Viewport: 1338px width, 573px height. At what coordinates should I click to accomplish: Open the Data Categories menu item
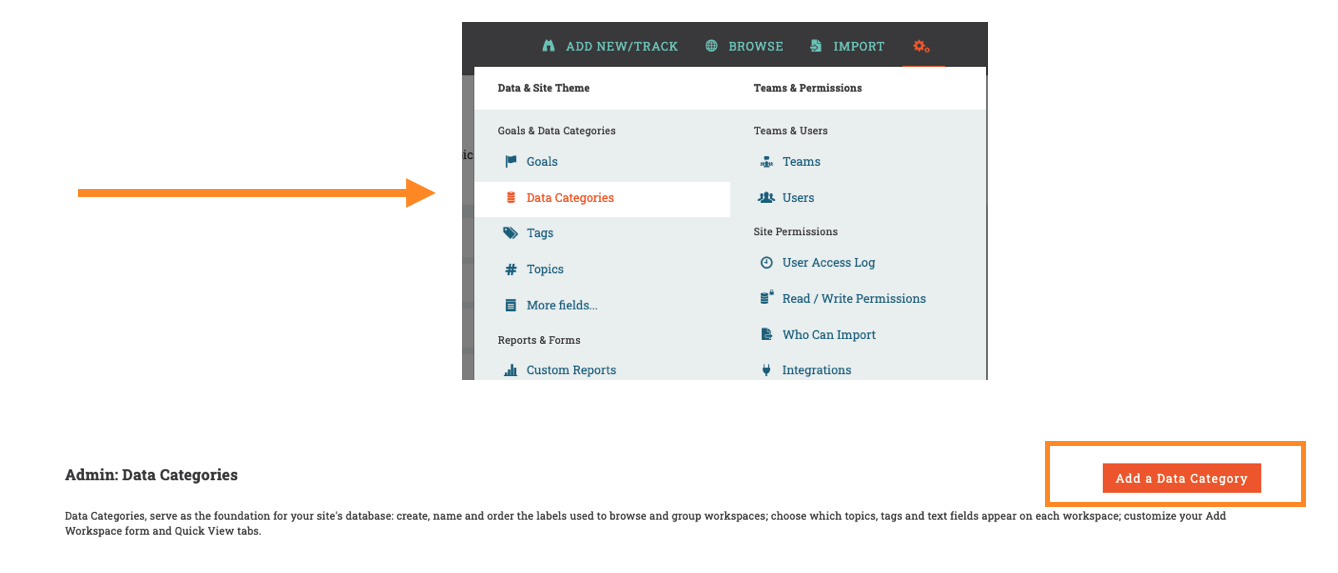click(570, 198)
